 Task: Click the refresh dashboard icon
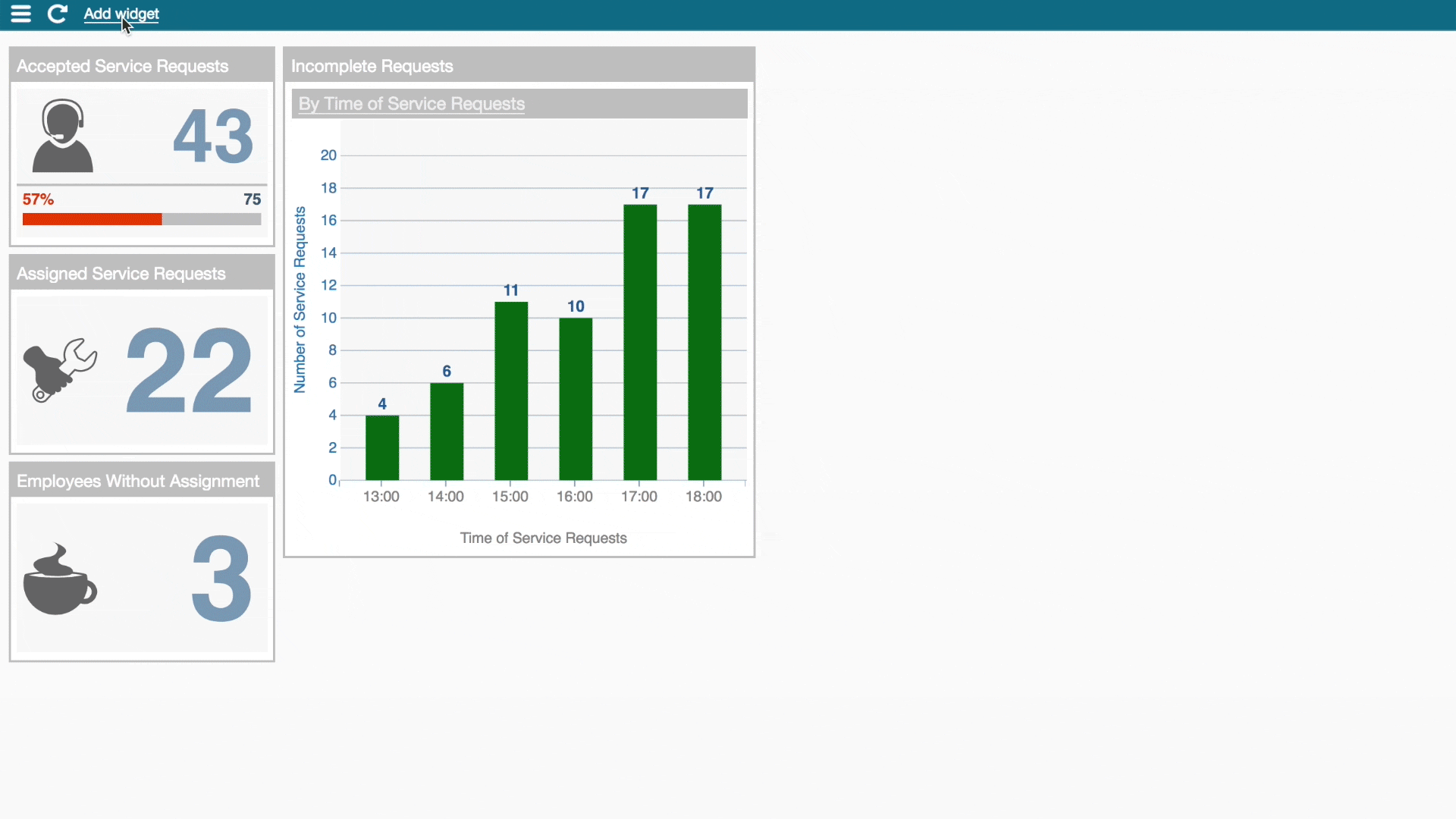click(57, 14)
